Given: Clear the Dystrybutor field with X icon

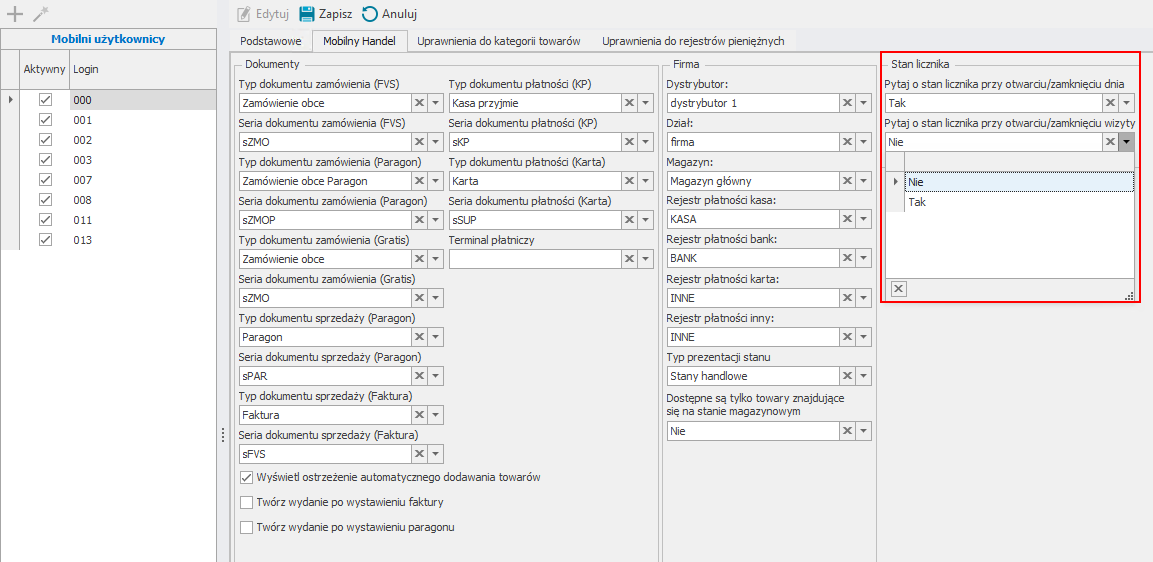Looking at the screenshot, I should pos(846,103).
